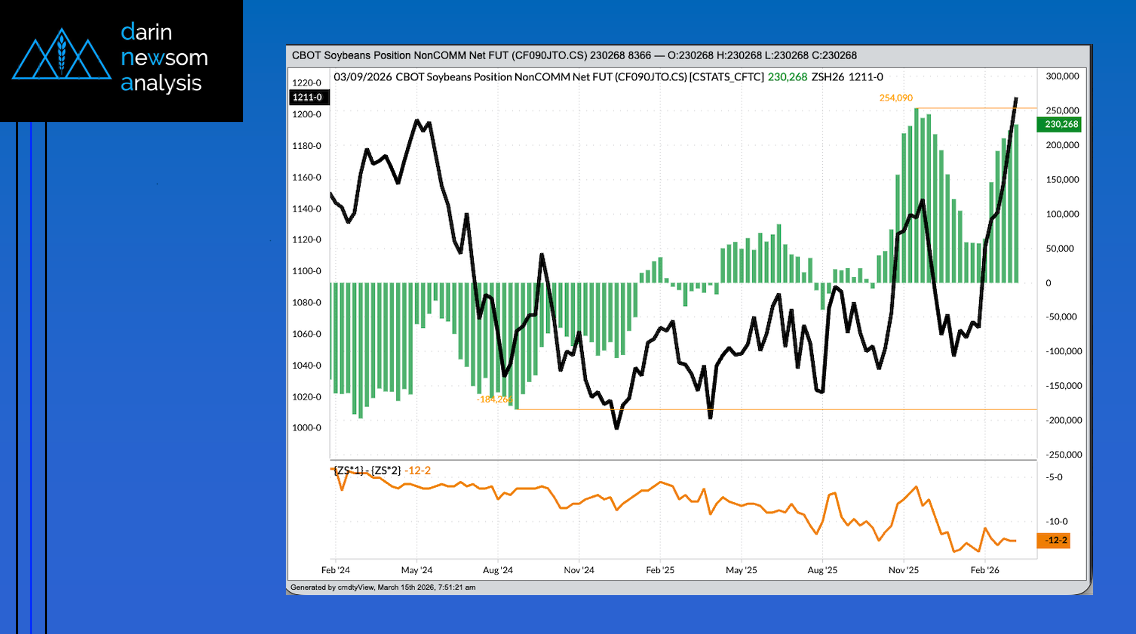Select the black 1211-0 price tag
Viewport: 1136px width, 634px height.
(x=305, y=97)
